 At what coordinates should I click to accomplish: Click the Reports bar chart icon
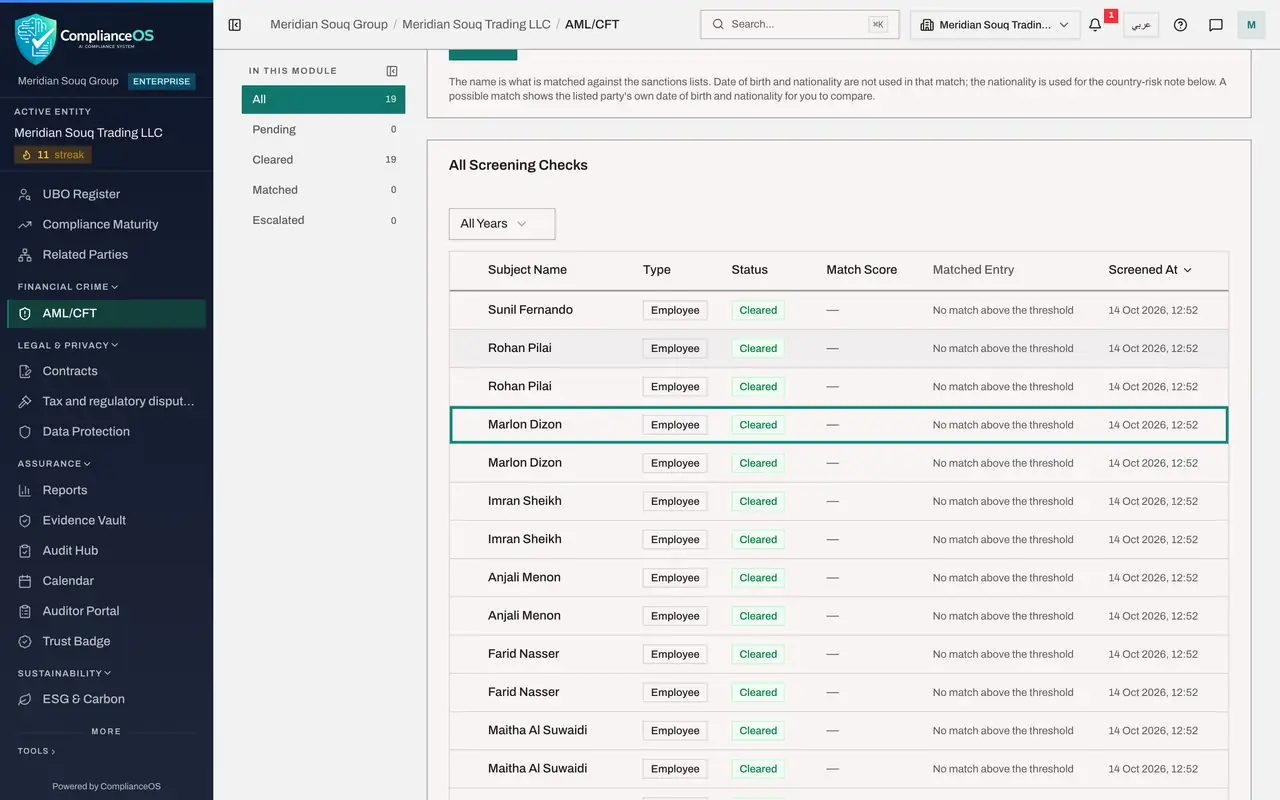click(25, 490)
